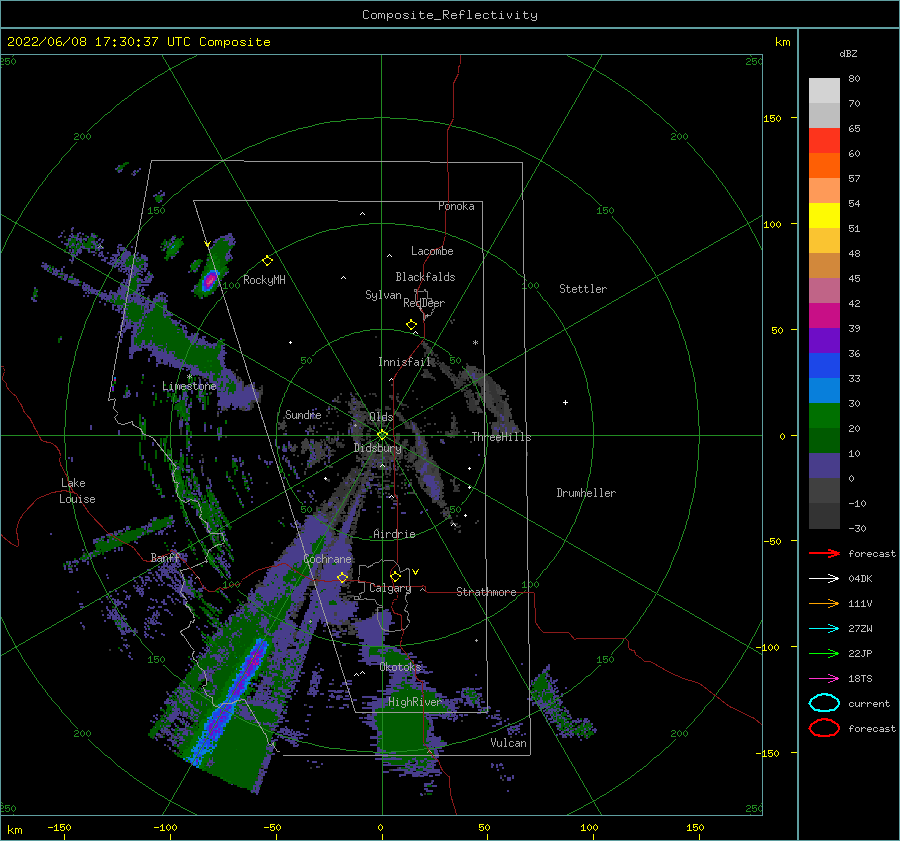
Task: Select the 'Vulcan' map label
Action: 508,743
